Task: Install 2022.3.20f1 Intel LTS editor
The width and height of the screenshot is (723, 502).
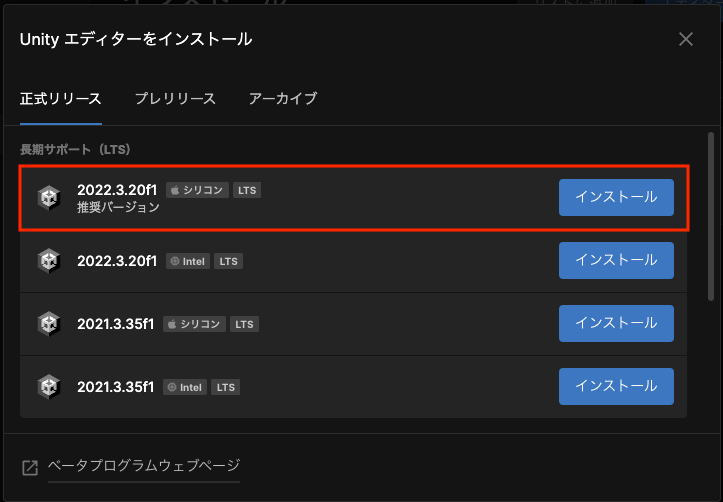Action: coord(616,260)
